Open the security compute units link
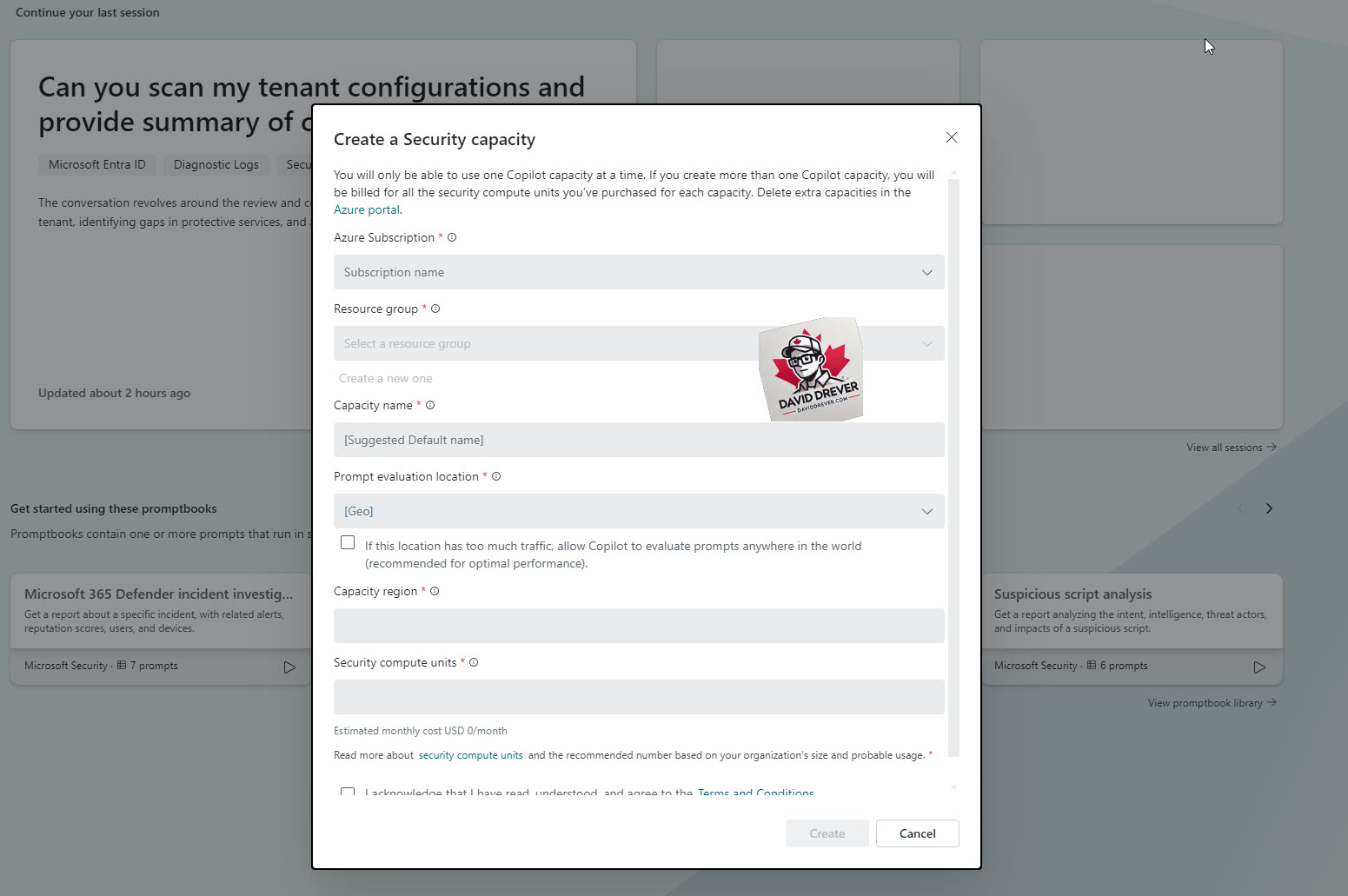1348x896 pixels. 470,755
